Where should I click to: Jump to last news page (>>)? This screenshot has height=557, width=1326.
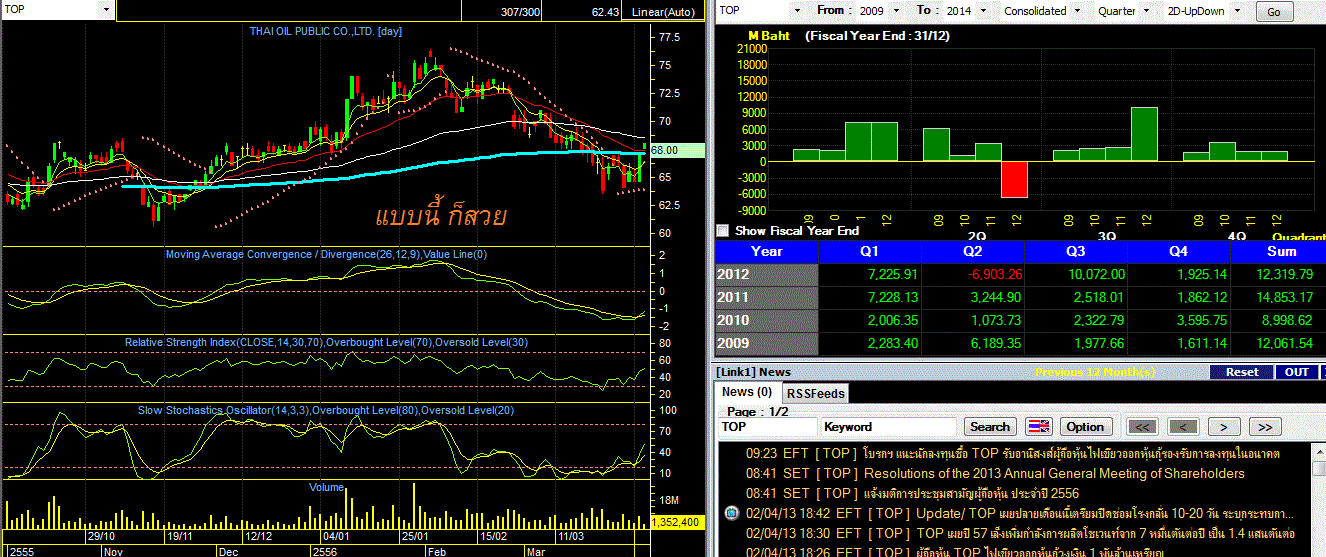point(1265,427)
